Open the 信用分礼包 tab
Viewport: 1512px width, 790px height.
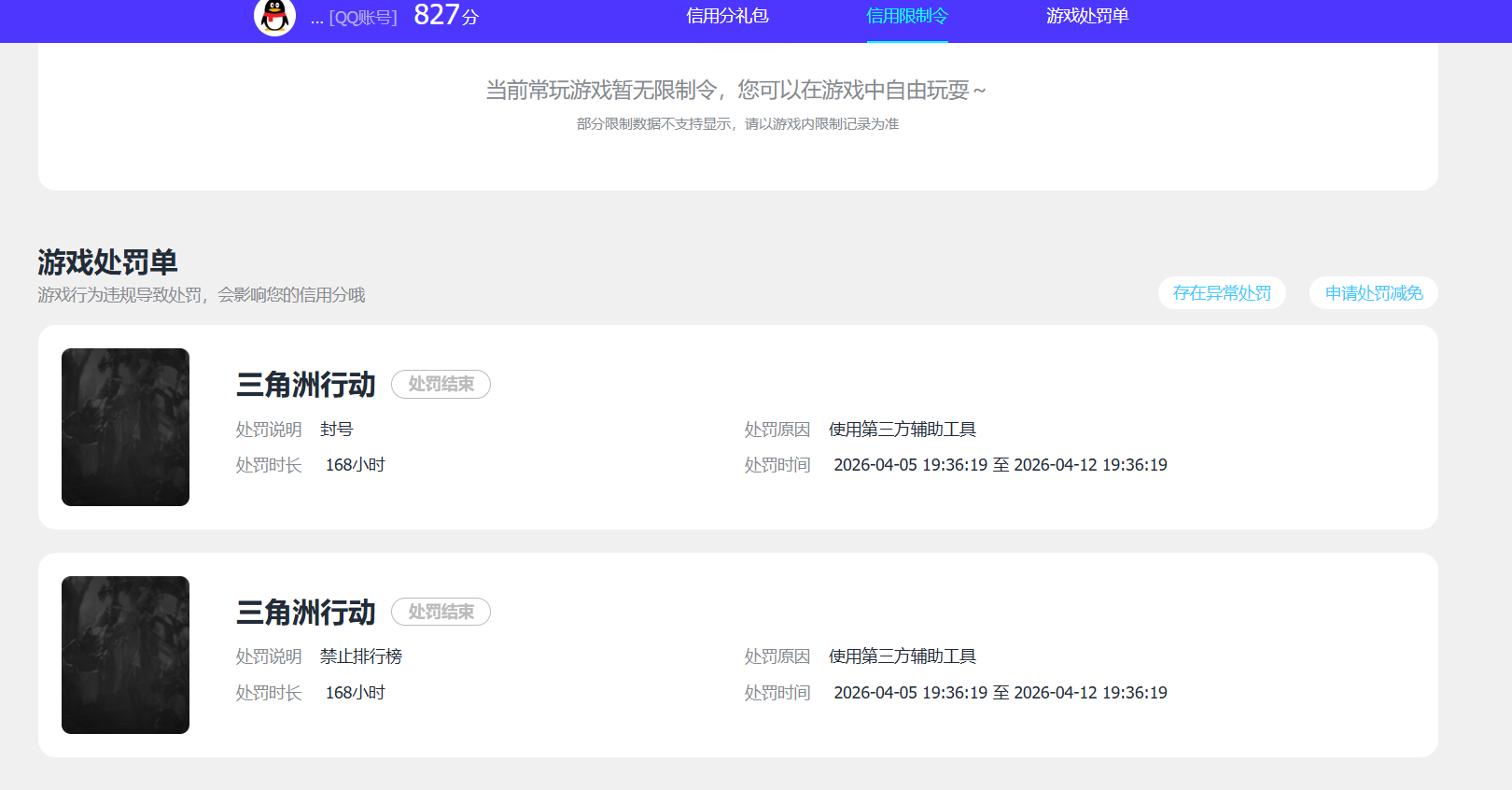tap(727, 16)
